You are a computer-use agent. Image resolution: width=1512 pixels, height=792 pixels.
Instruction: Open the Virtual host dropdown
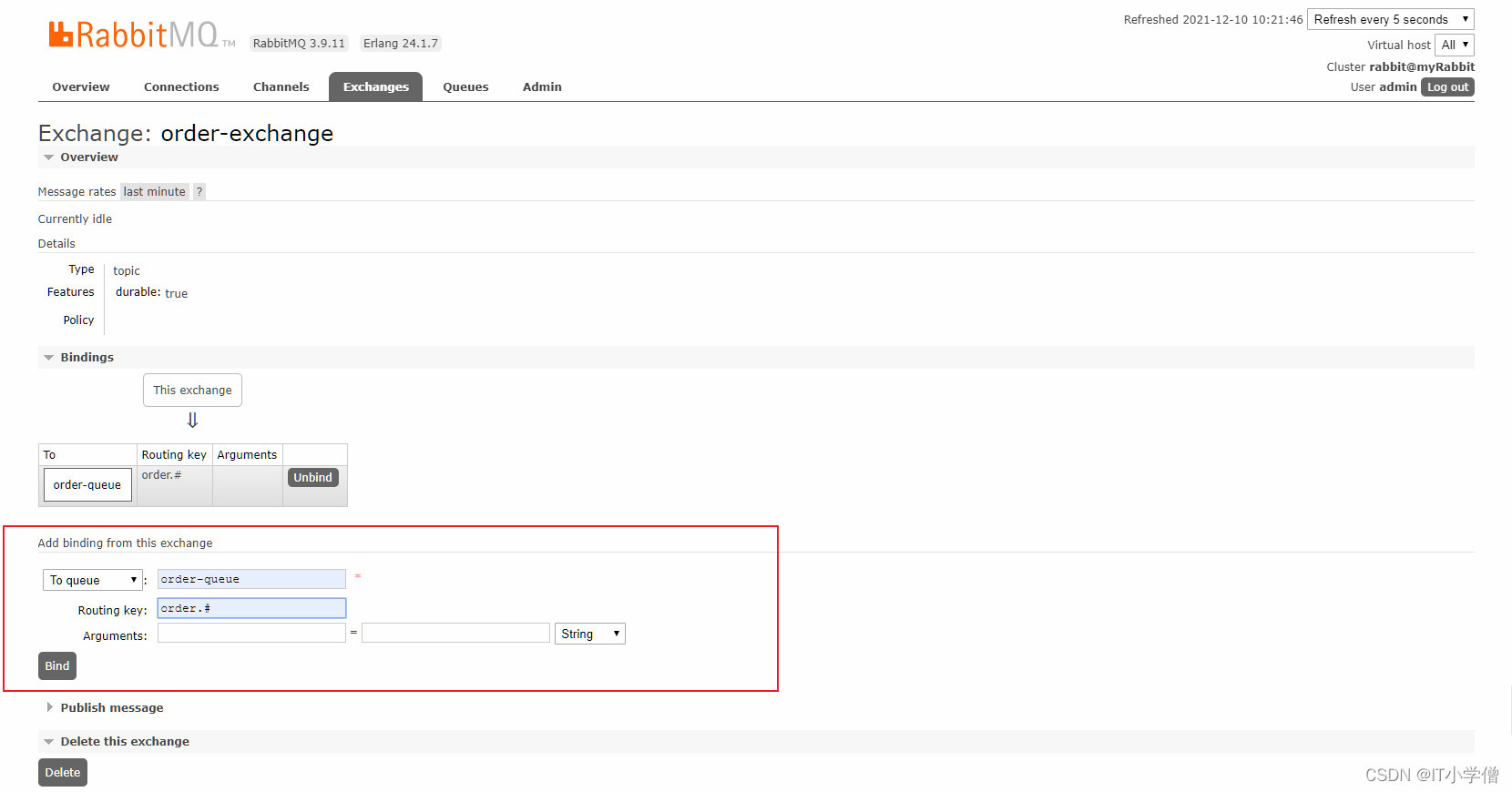click(x=1455, y=45)
